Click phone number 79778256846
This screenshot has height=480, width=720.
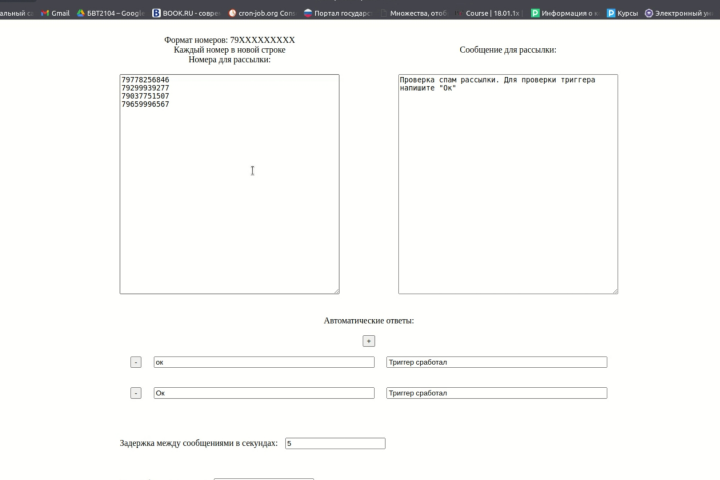(145, 80)
